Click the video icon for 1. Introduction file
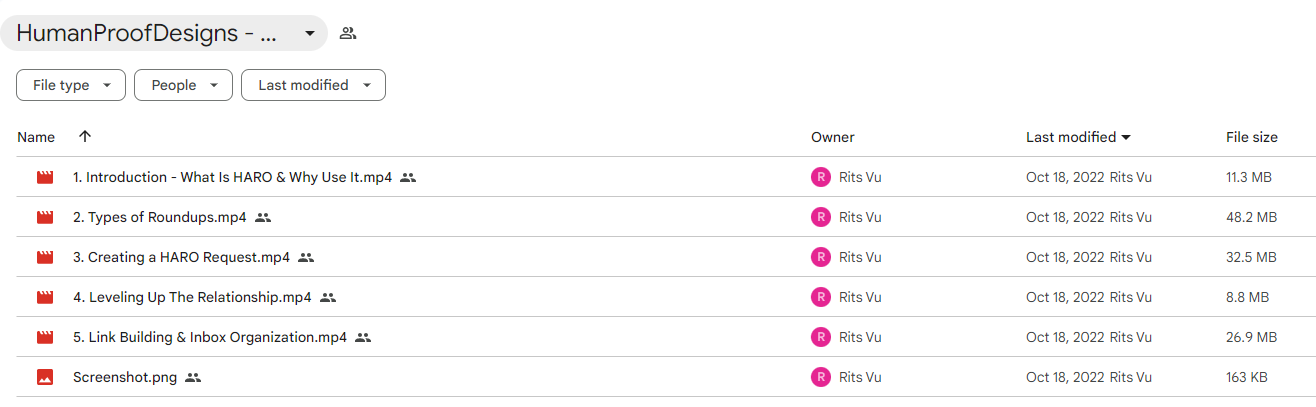 coord(44,177)
